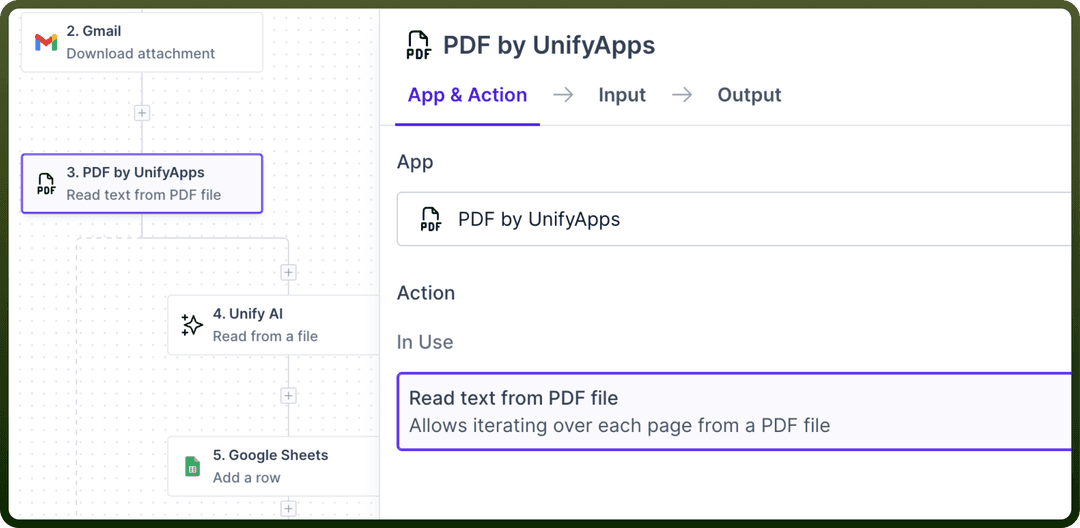Add a step above the Unify AI node
1080x528 pixels.
click(289, 273)
